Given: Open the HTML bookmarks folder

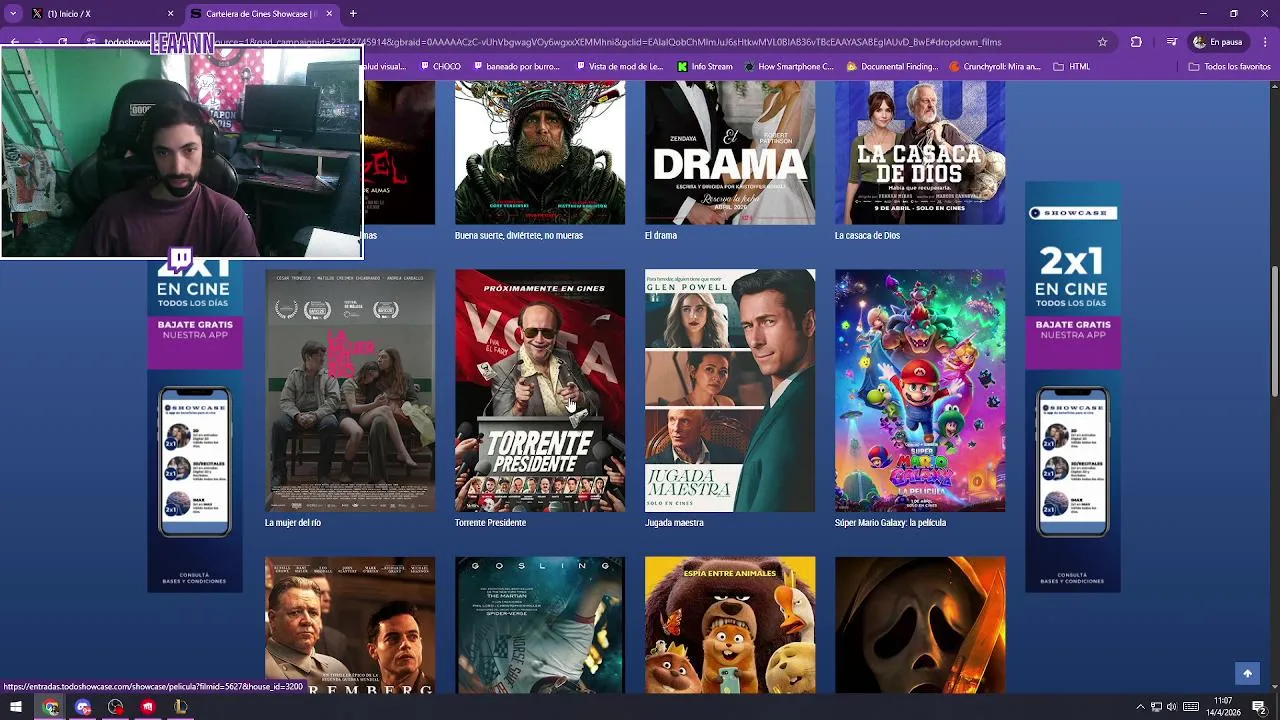Looking at the screenshot, I should pyautogui.click(x=1072, y=67).
